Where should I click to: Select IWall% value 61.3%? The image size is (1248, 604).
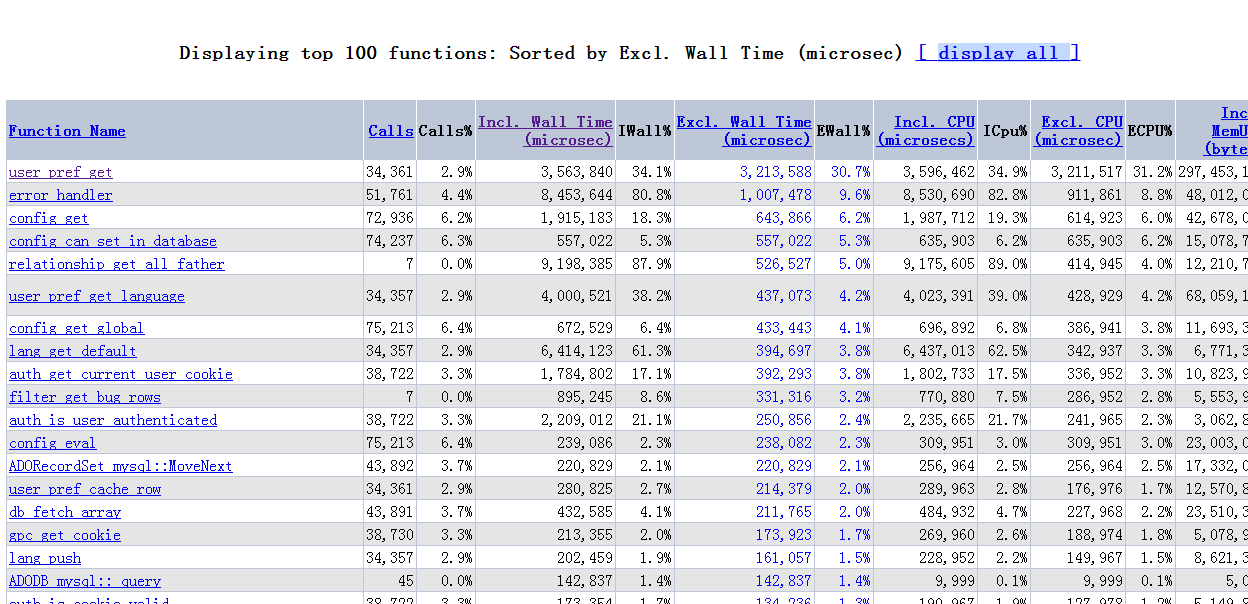tap(652, 351)
